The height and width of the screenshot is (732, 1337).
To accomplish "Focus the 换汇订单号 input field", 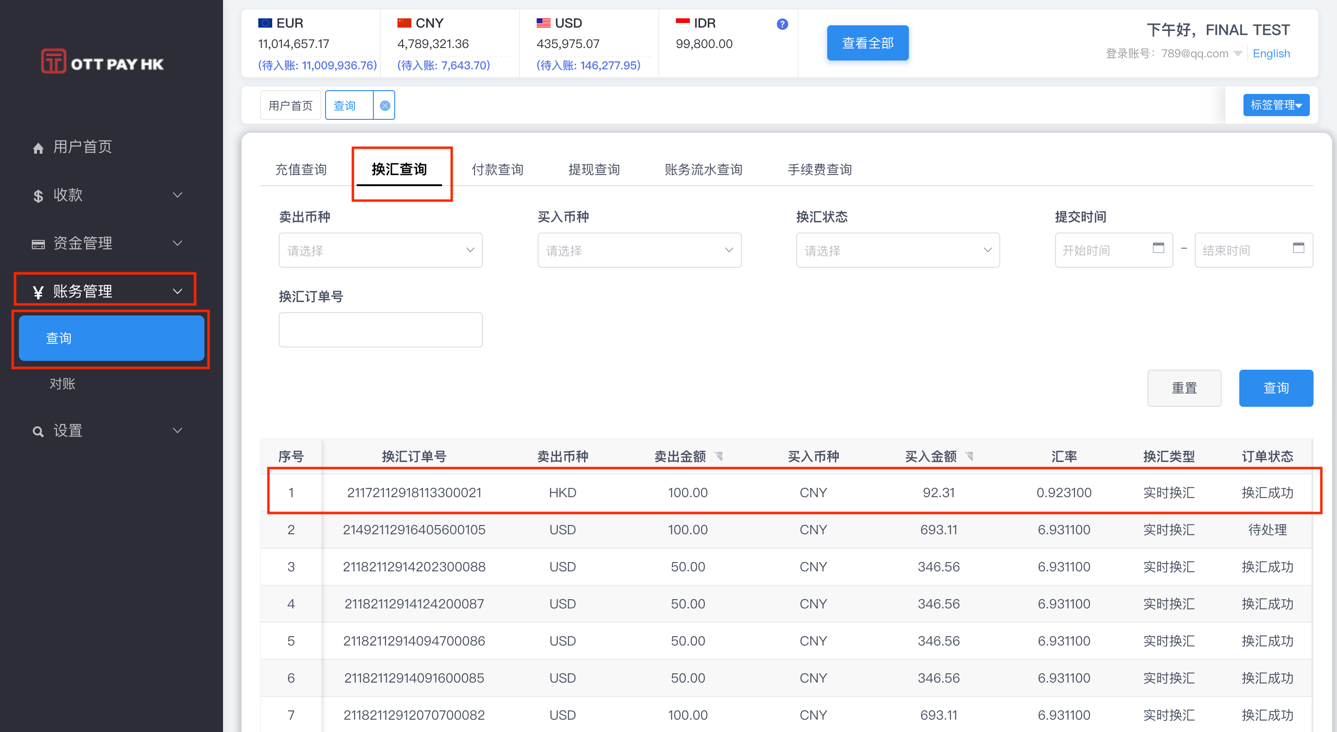I will click(x=380, y=330).
